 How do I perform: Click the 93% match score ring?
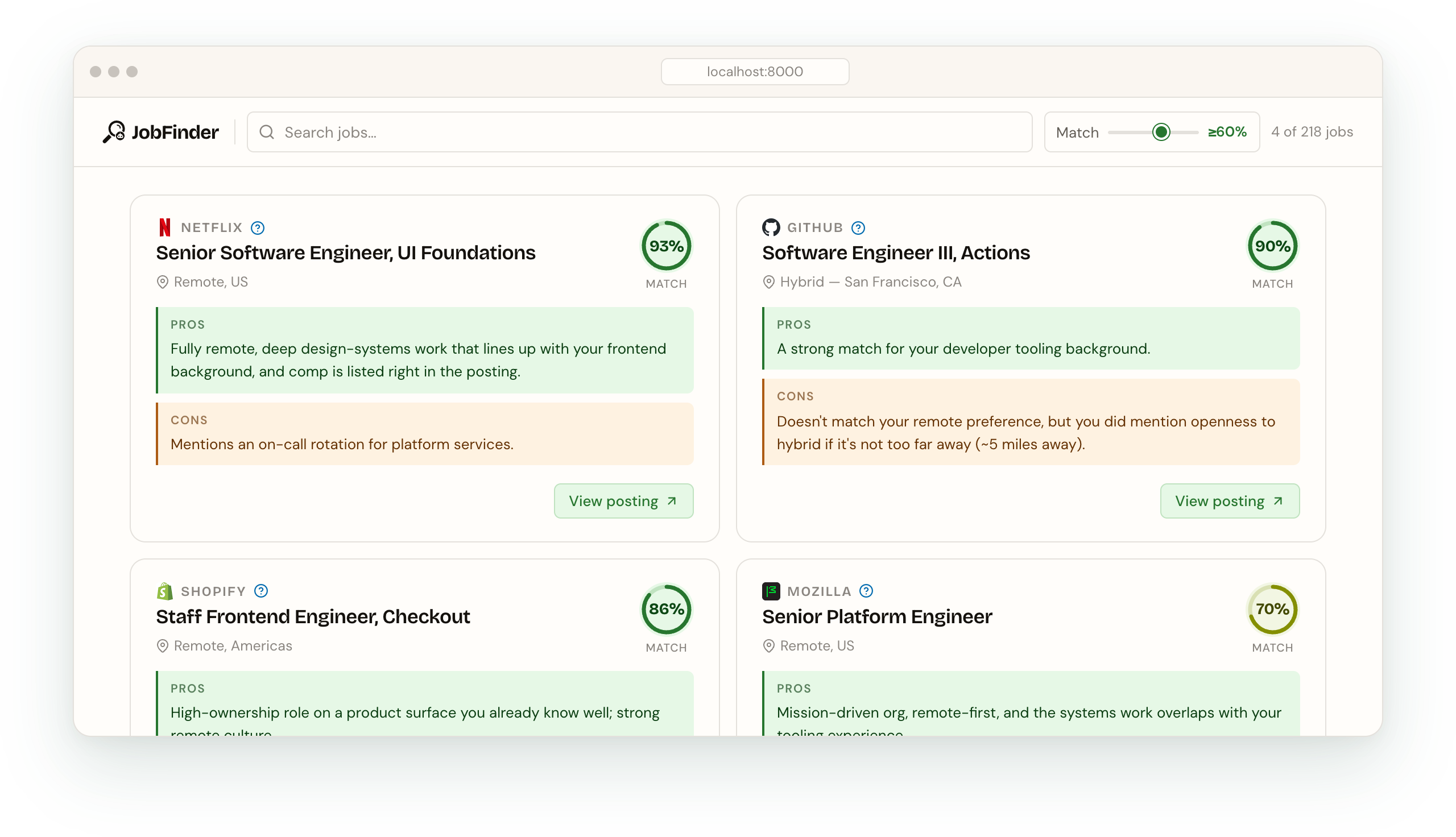tap(666, 246)
